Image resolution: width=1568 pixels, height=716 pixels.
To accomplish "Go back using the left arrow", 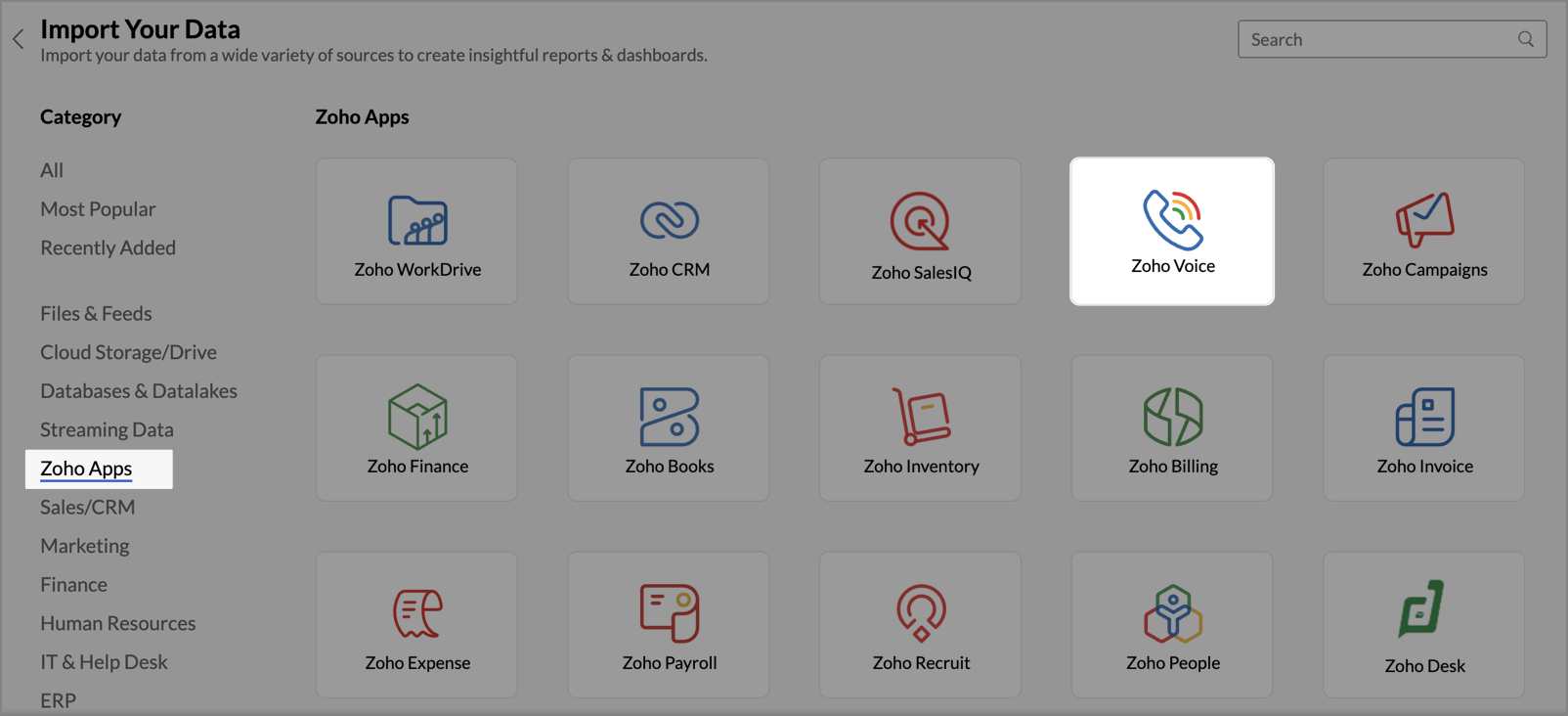I will point(18,39).
